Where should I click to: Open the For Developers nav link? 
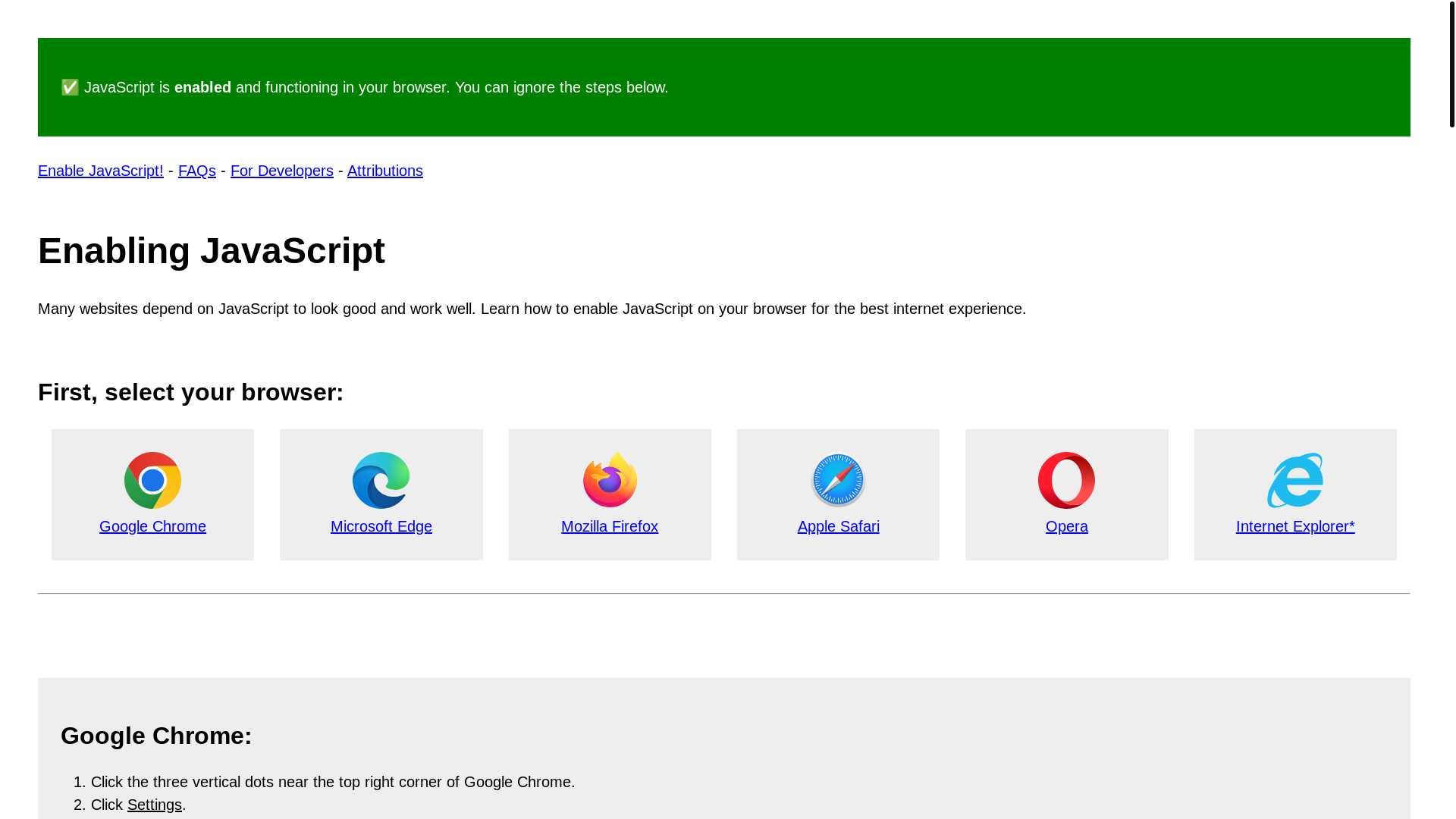coord(282,171)
